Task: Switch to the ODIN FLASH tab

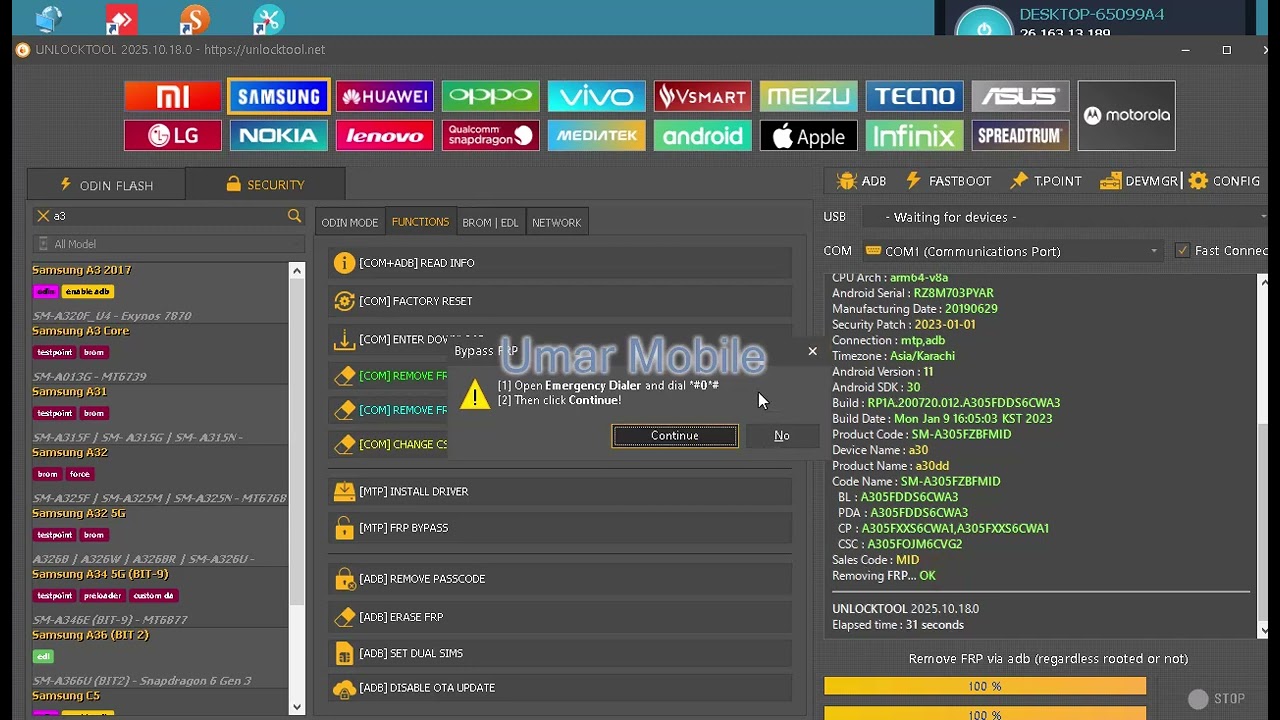Action: point(106,185)
